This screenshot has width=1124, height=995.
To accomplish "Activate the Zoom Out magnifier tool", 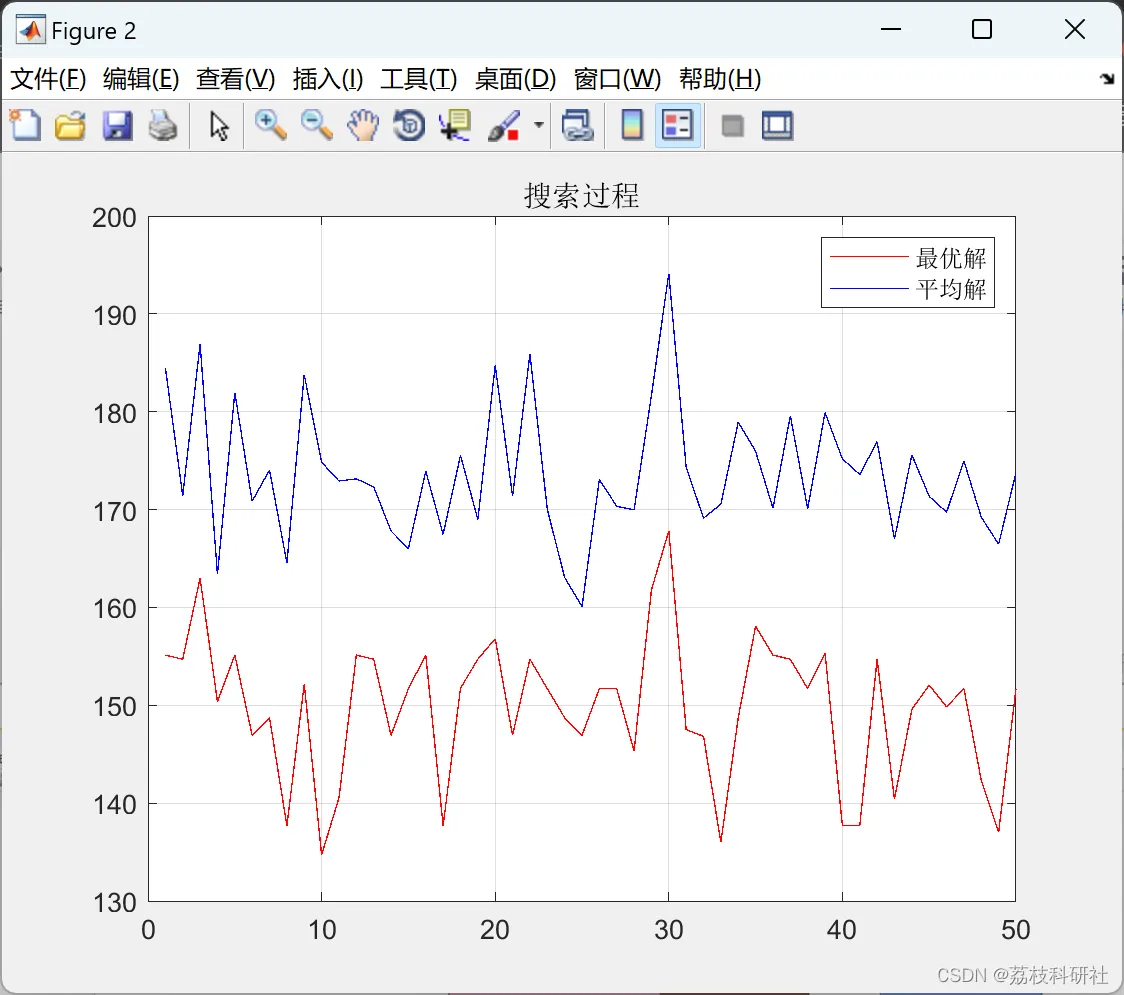I will pos(317,125).
